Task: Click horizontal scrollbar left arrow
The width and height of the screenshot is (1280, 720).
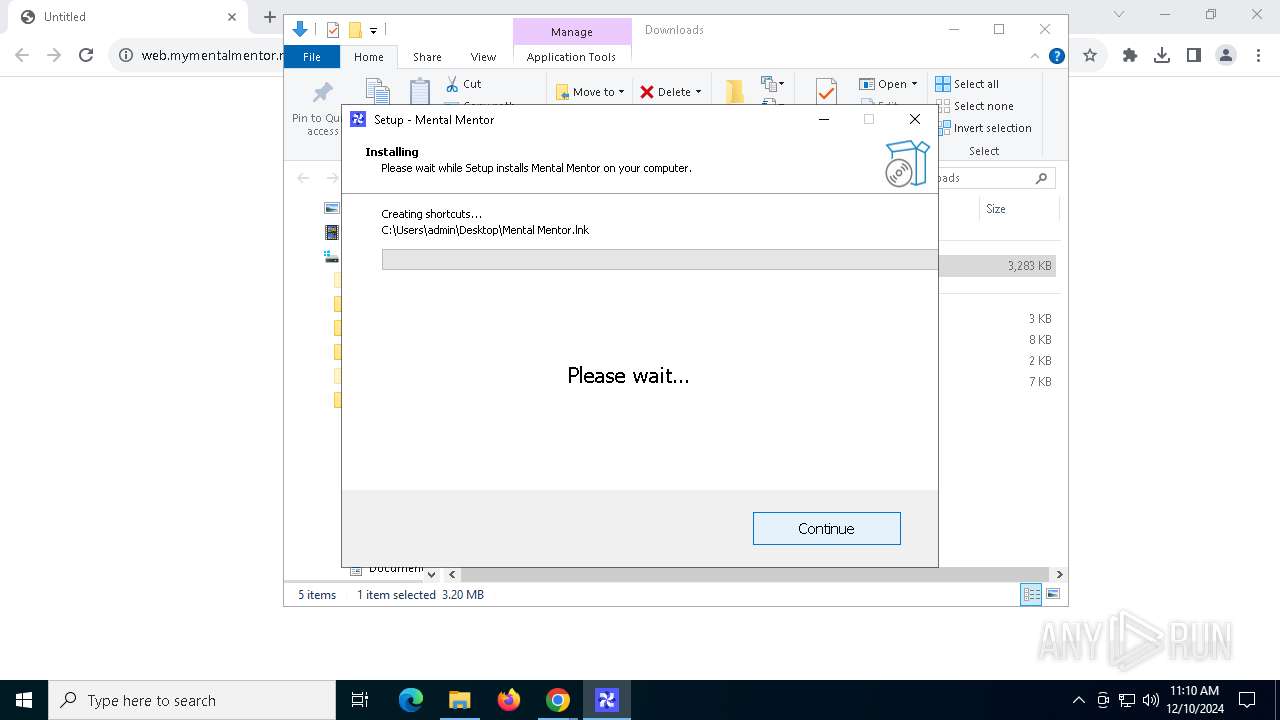Action: pos(452,574)
